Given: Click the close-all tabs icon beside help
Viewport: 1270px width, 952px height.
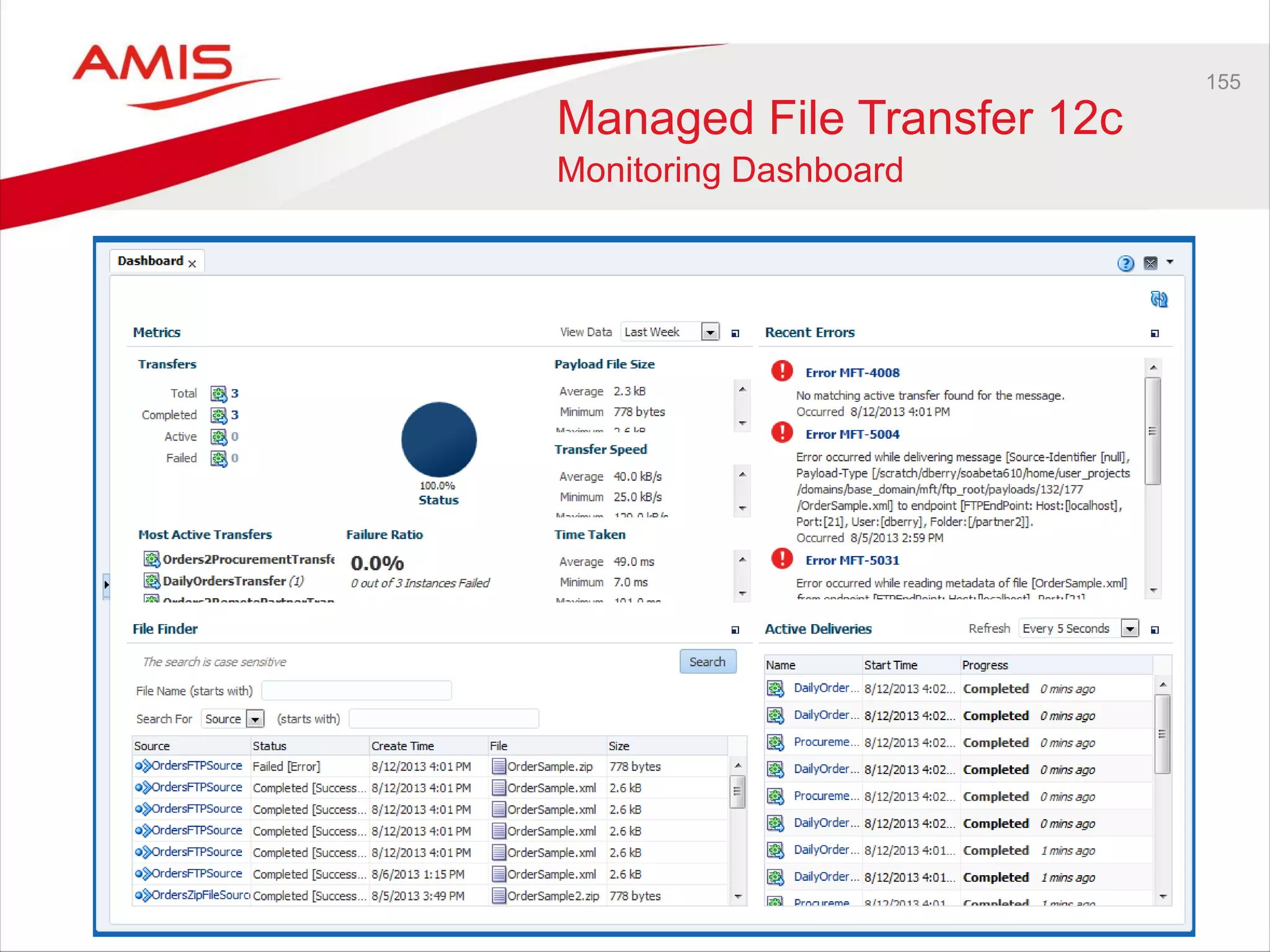Looking at the screenshot, I should pos(1150,263).
